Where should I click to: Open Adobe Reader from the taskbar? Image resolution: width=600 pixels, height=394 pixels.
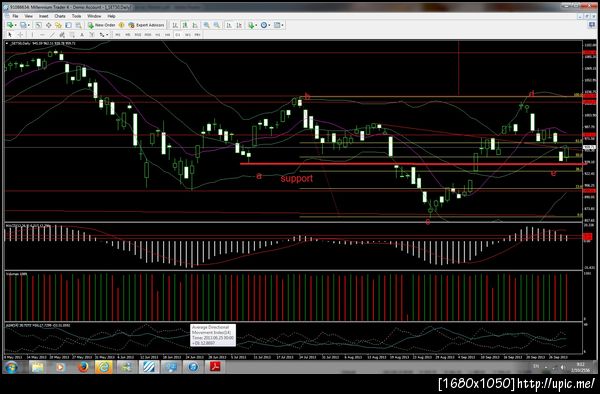pyautogui.click(x=216, y=367)
